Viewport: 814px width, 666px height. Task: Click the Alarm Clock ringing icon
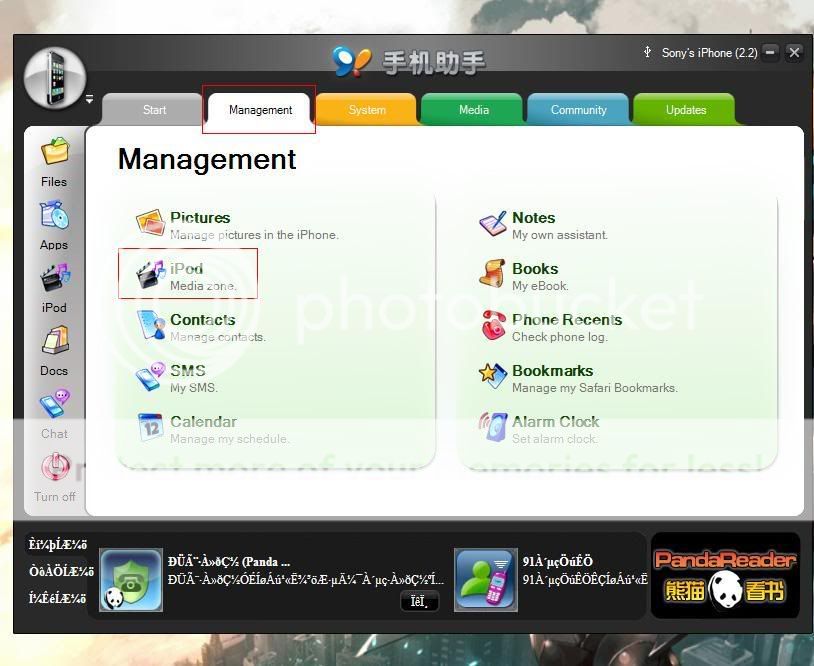[493, 427]
